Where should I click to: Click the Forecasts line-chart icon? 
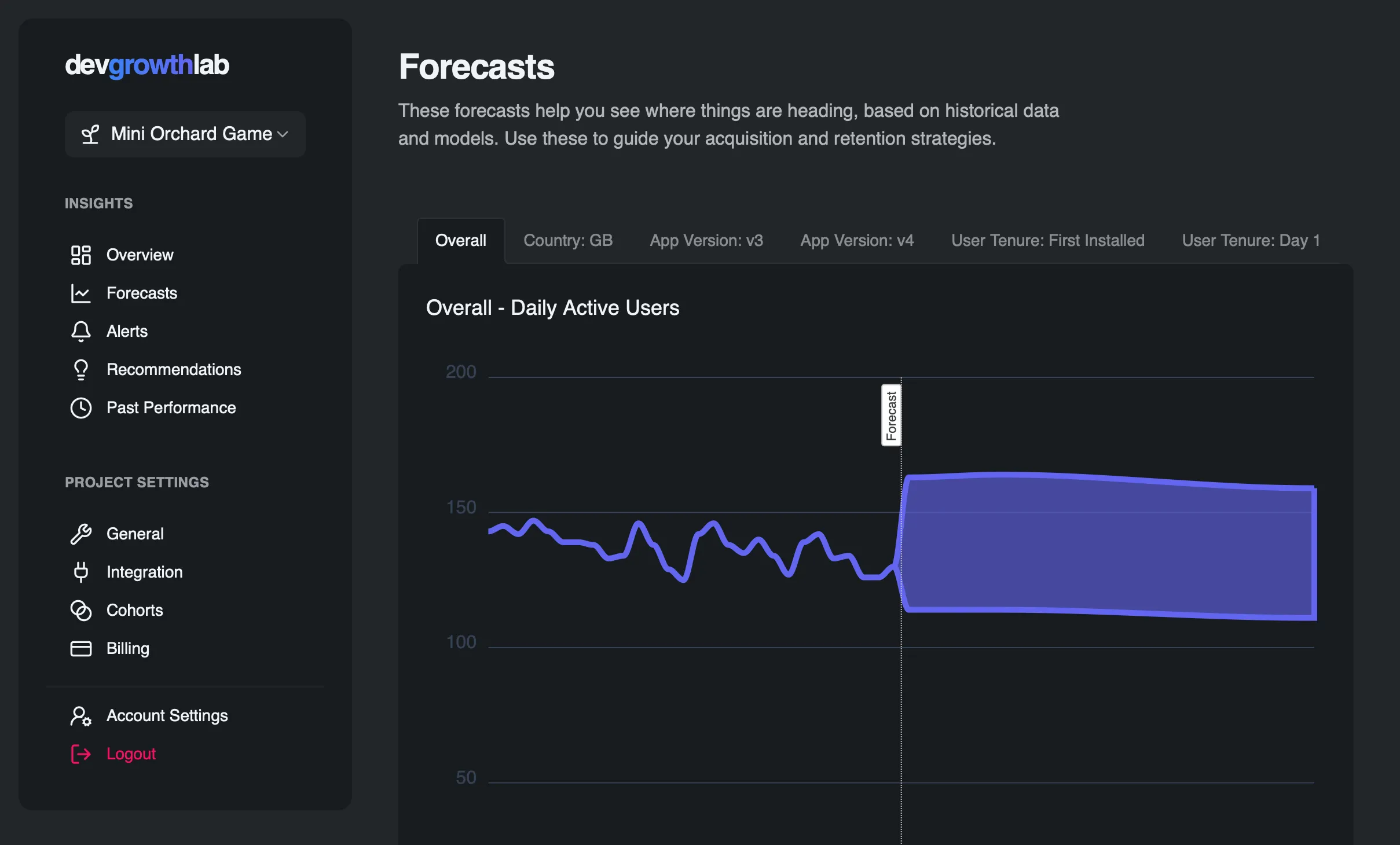coord(80,293)
